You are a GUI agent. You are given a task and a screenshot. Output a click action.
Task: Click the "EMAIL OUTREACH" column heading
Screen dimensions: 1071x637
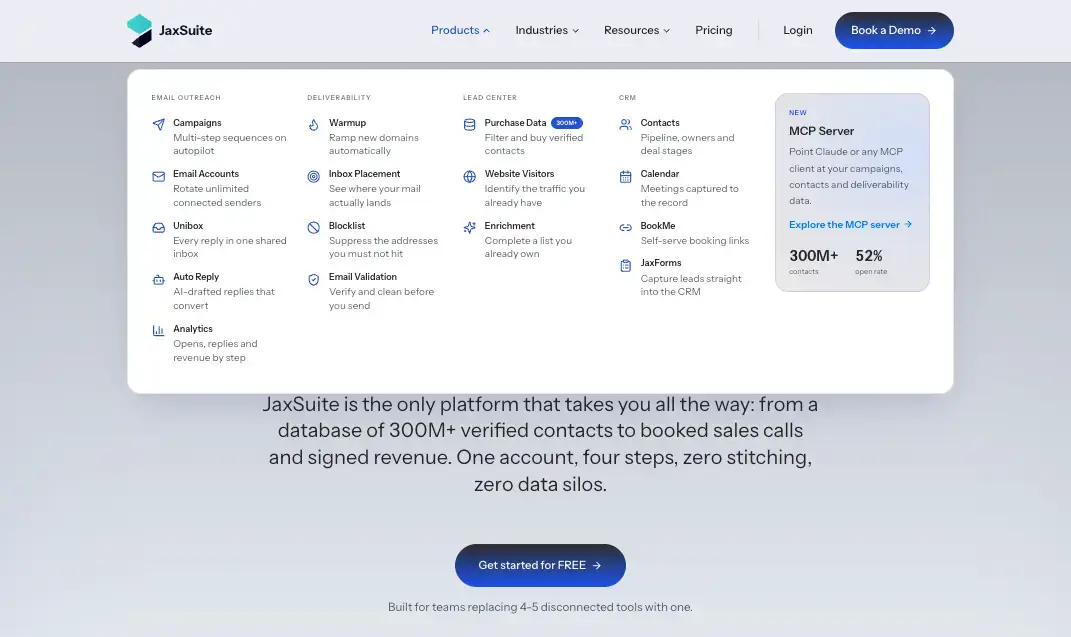(186, 98)
